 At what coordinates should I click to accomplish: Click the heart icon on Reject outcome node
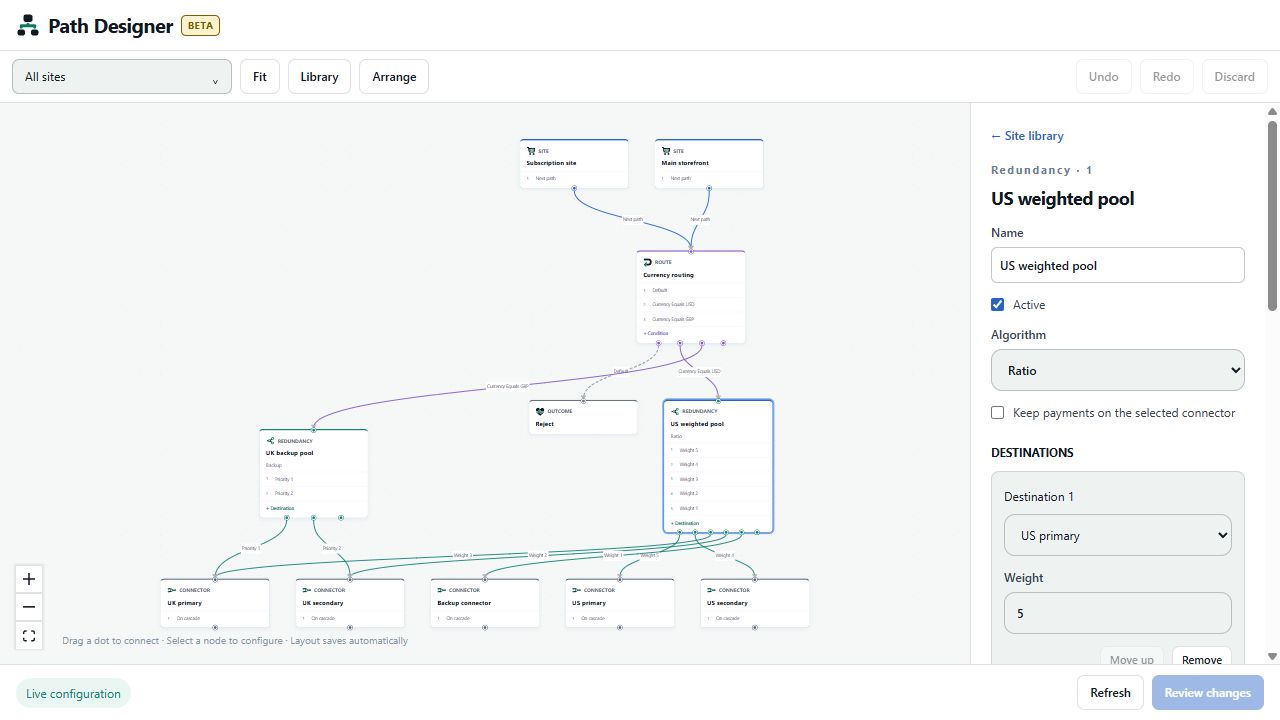point(540,411)
